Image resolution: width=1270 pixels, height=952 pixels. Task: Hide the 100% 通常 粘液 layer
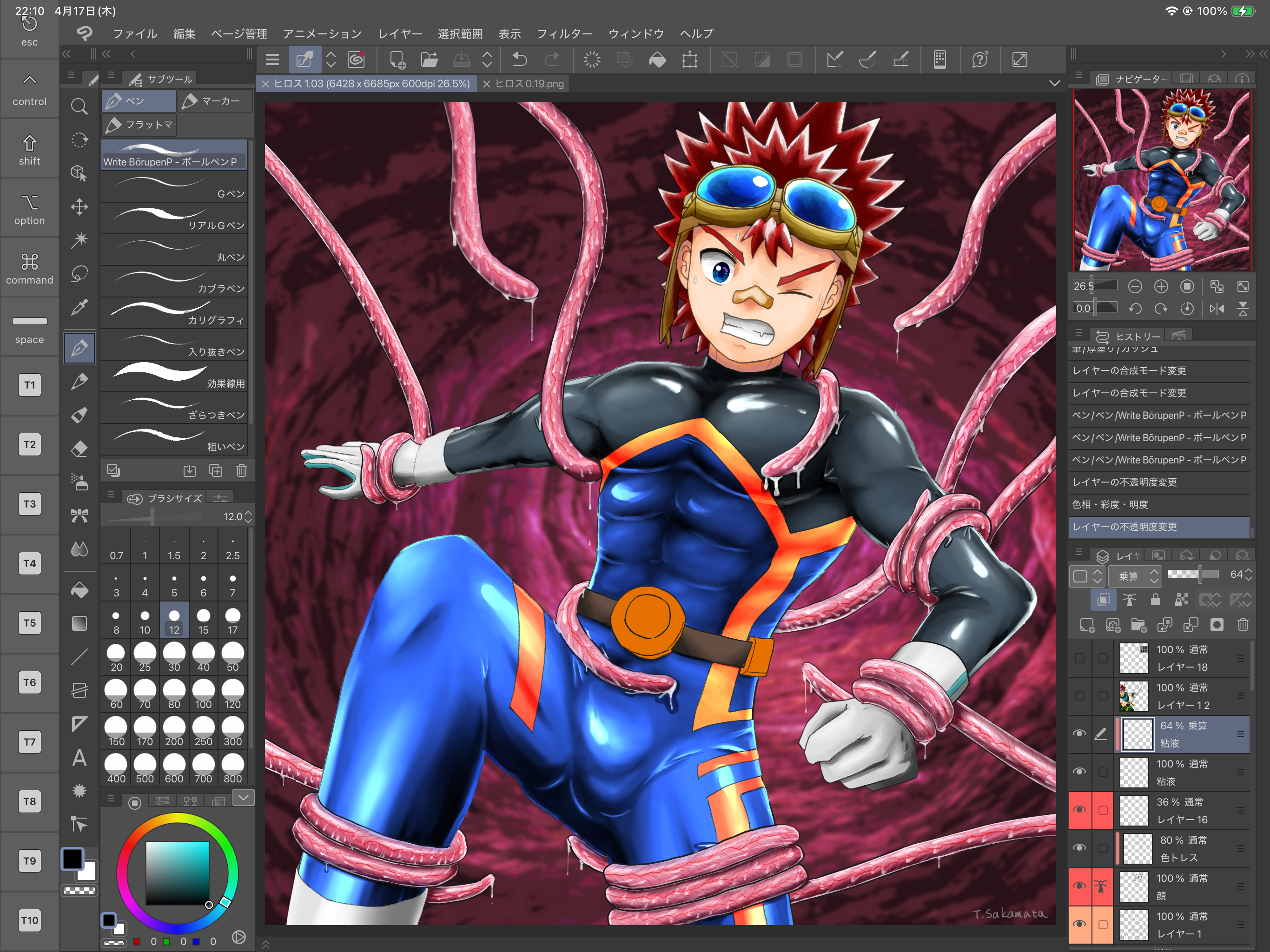[x=1079, y=772]
